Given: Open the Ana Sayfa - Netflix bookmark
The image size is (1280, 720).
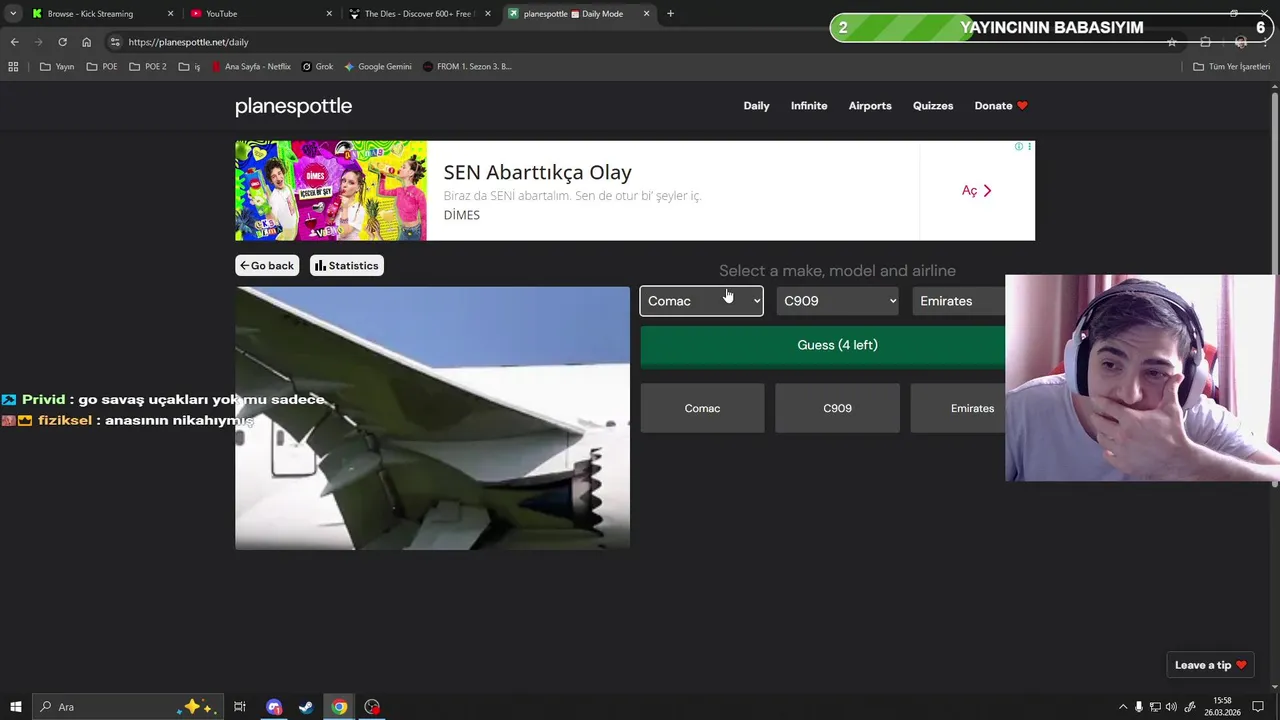Looking at the screenshot, I should [251, 67].
